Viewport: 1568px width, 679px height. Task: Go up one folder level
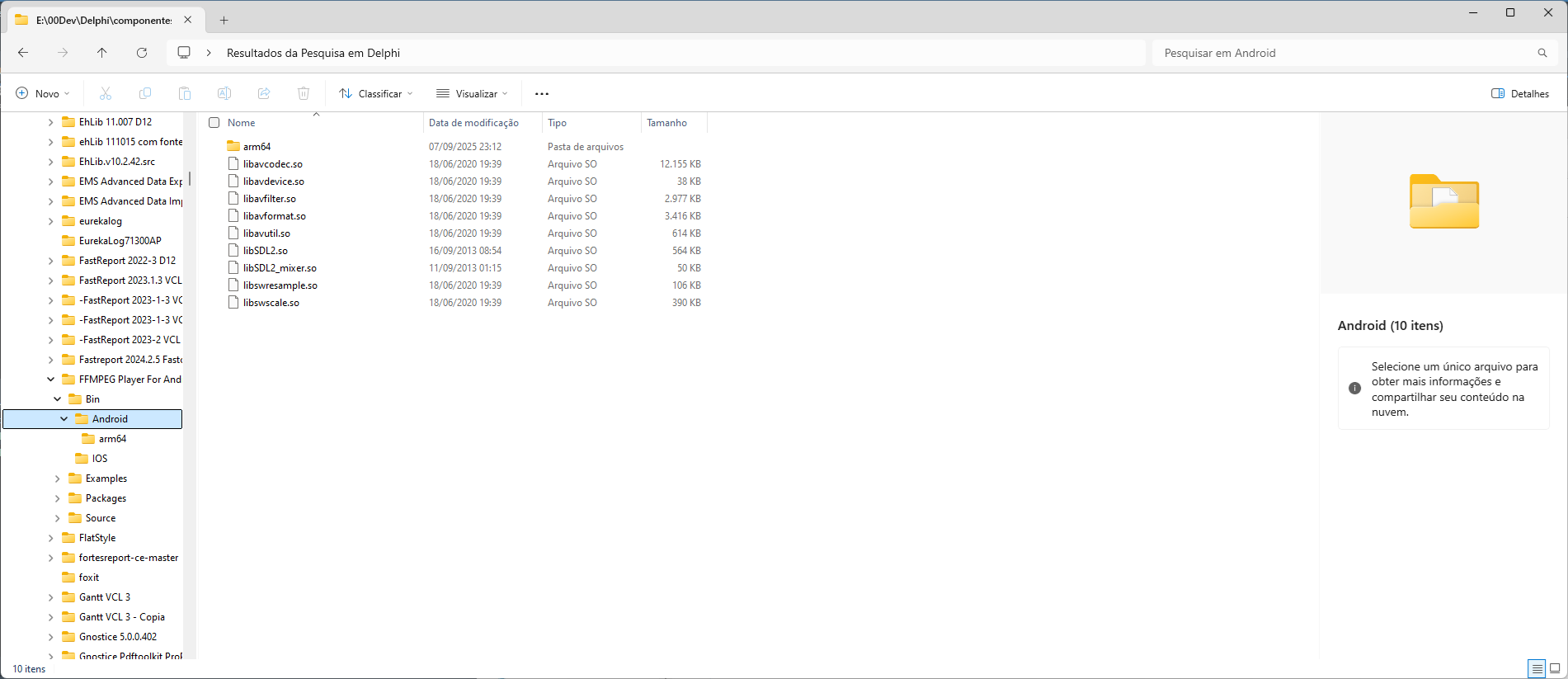[x=102, y=53]
